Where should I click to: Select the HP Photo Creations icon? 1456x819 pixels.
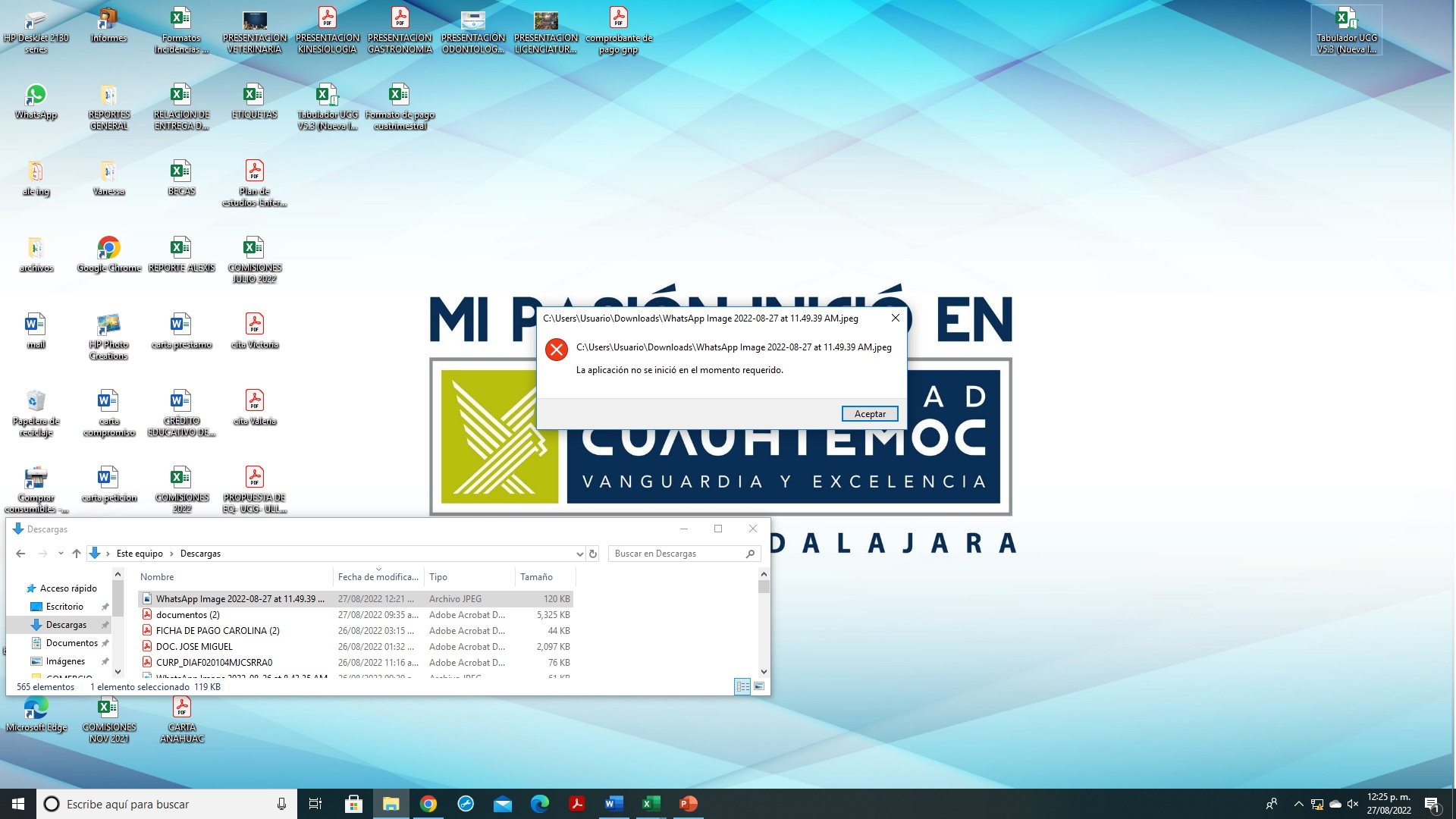108,337
